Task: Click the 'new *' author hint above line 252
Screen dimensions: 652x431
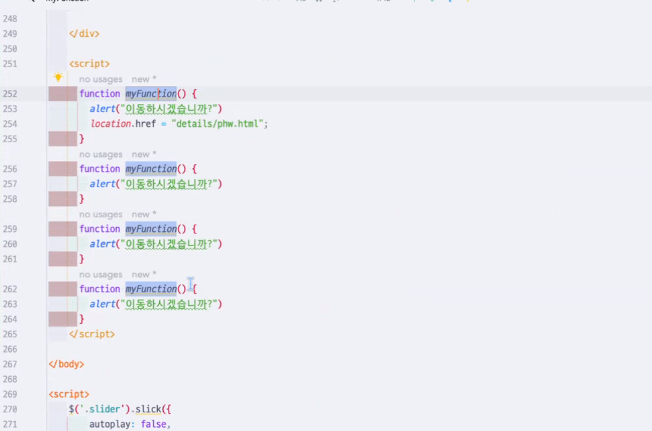Action: 144,79
